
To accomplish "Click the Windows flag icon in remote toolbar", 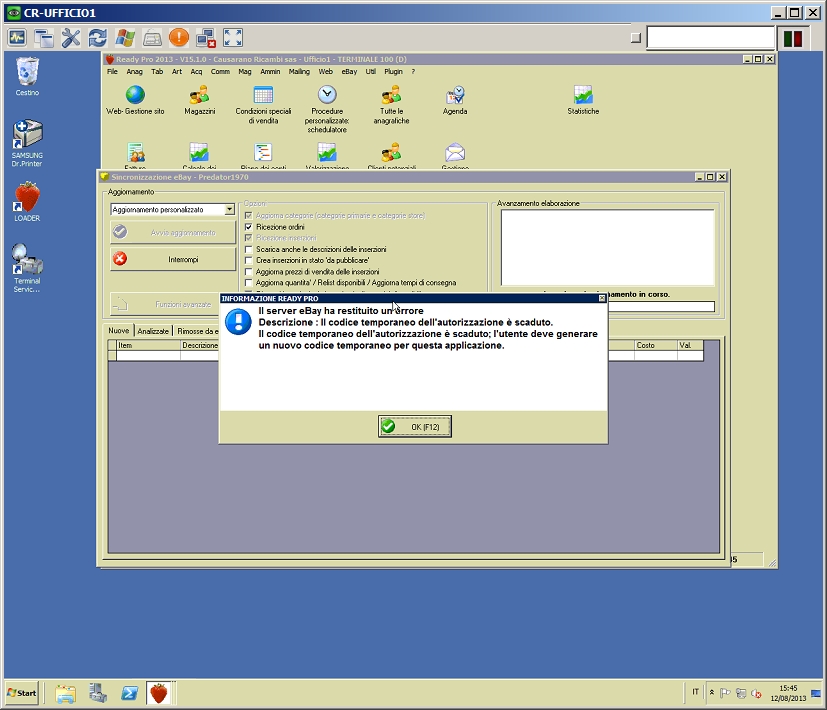I will [x=125, y=37].
